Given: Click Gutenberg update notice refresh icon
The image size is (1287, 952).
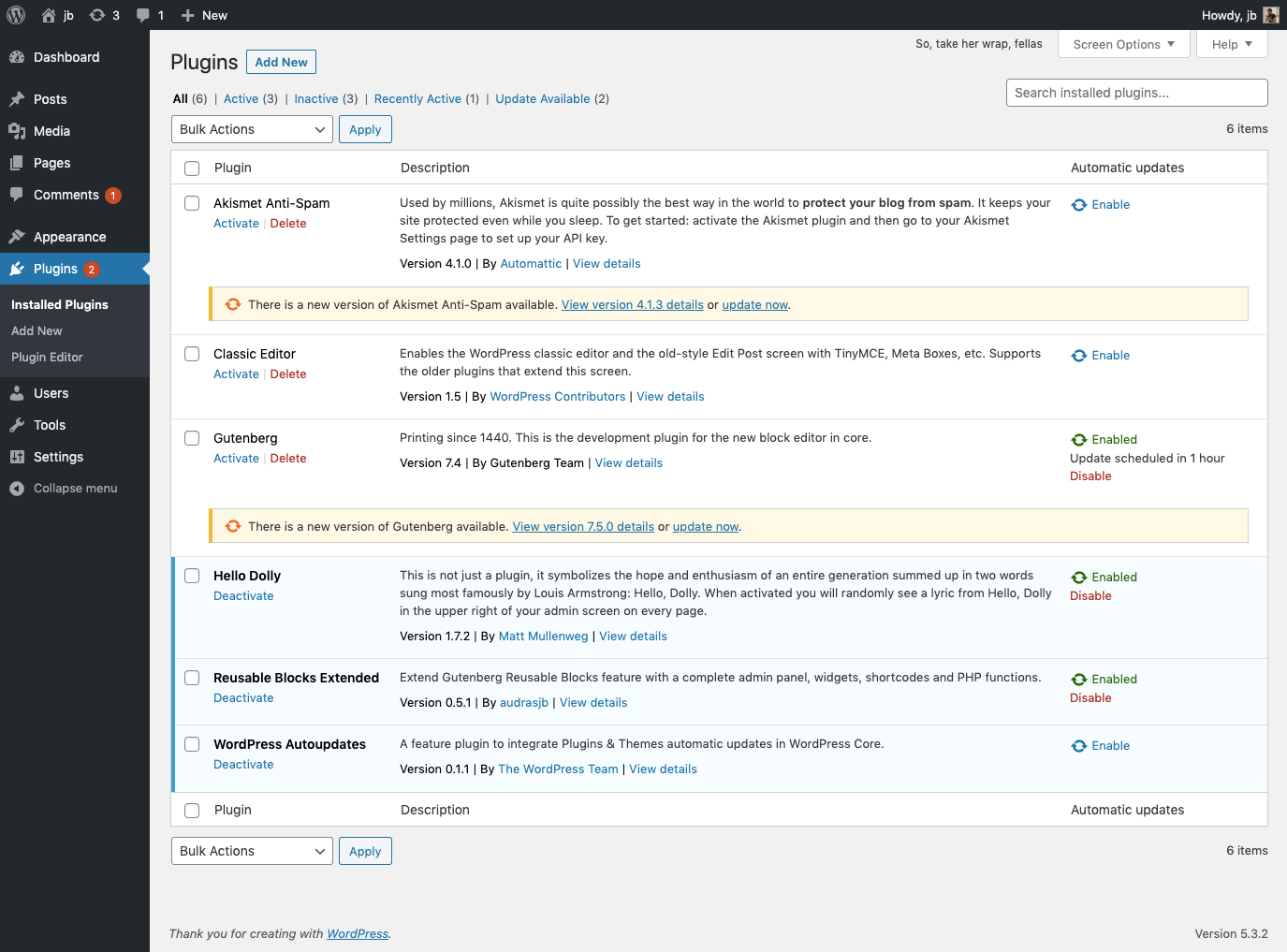Looking at the screenshot, I should pos(233,526).
